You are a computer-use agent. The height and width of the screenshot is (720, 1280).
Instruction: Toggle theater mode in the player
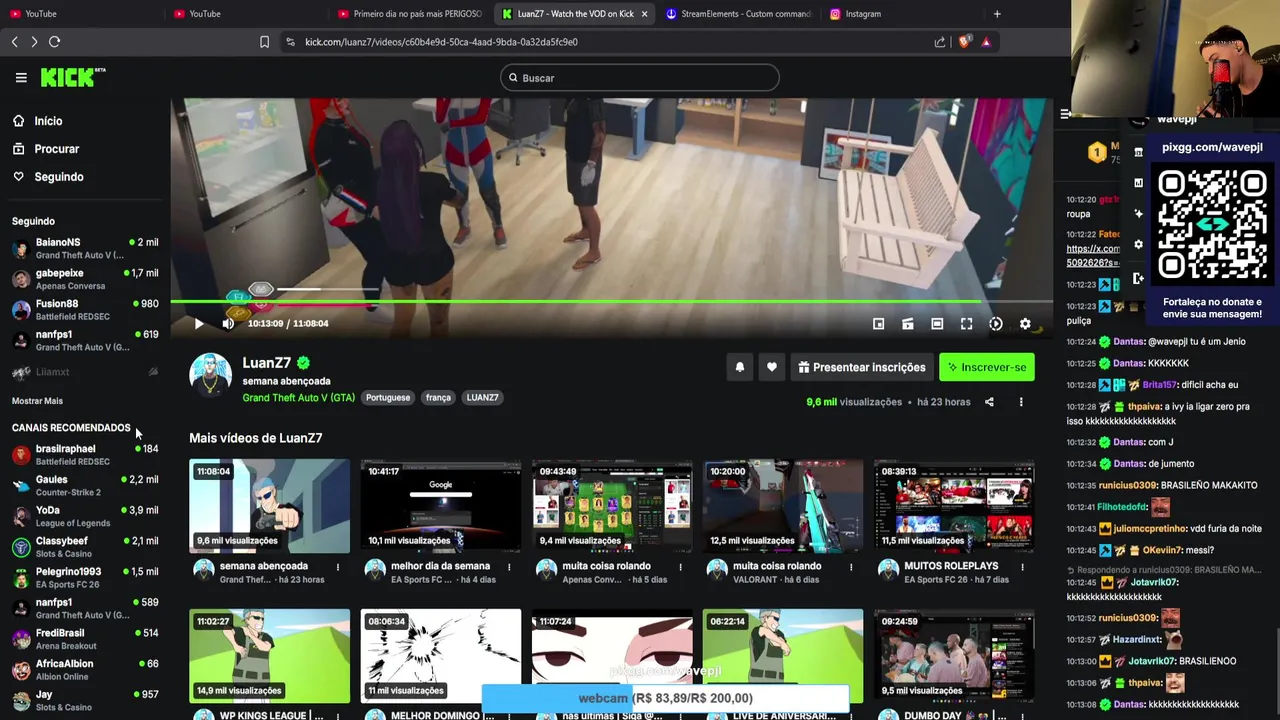click(x=937, y=324)
